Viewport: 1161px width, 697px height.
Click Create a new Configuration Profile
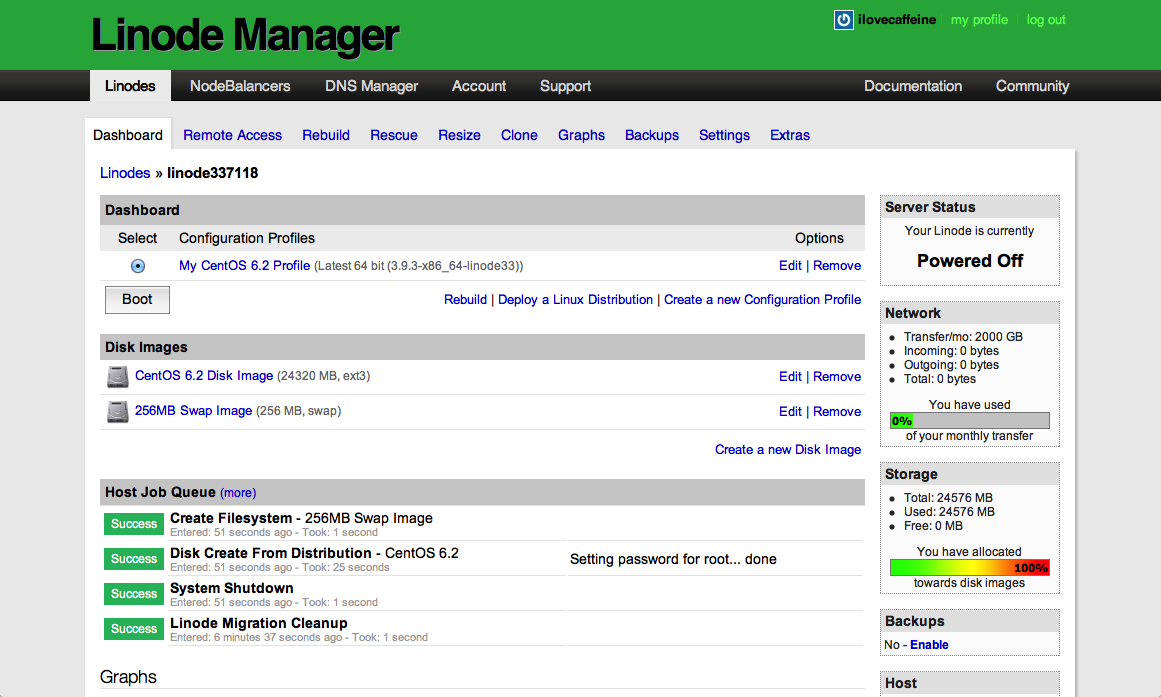pos(763,299)
